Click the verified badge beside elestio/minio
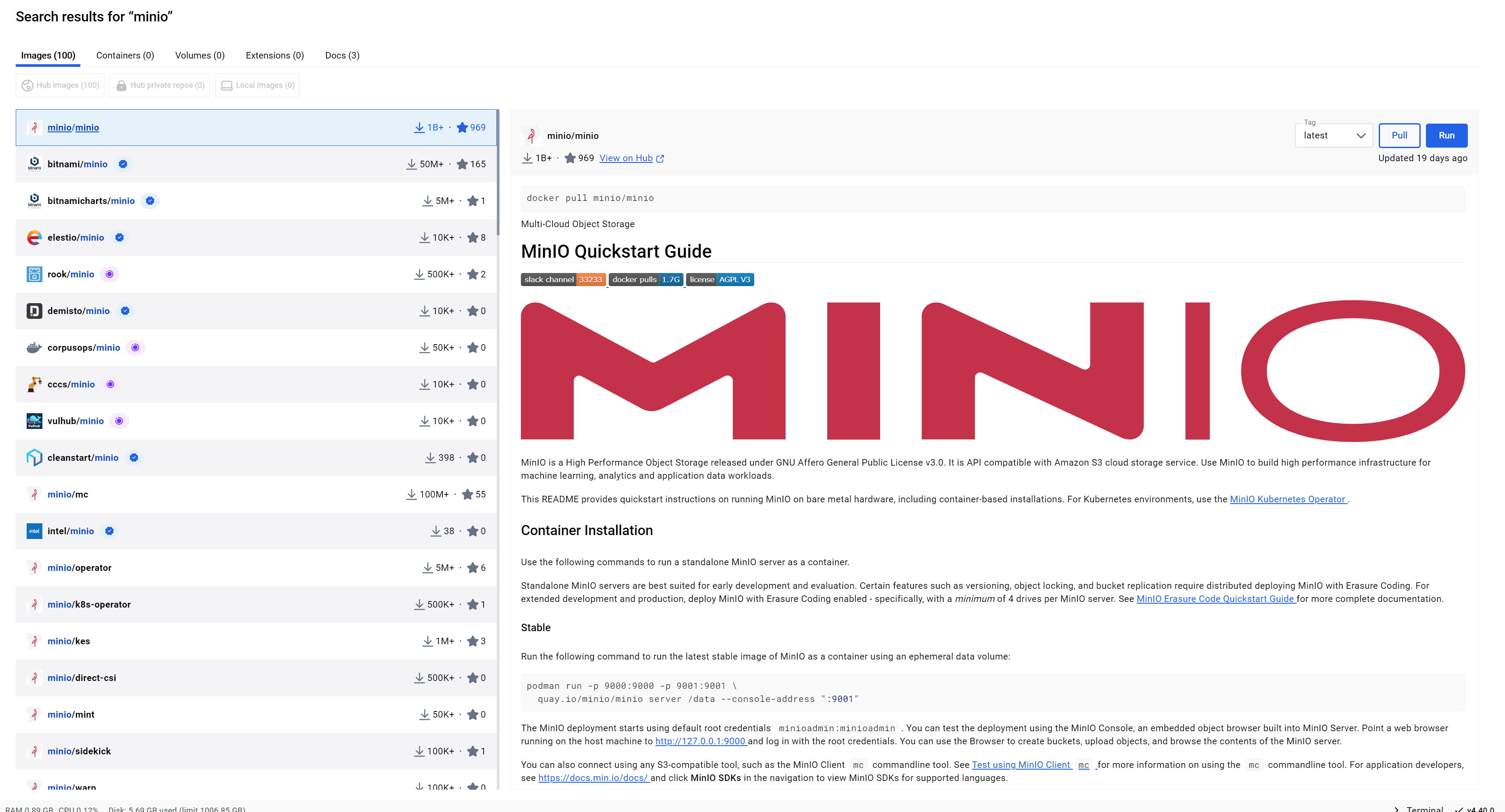This screenshot has height=812, width=1505. 119,238
